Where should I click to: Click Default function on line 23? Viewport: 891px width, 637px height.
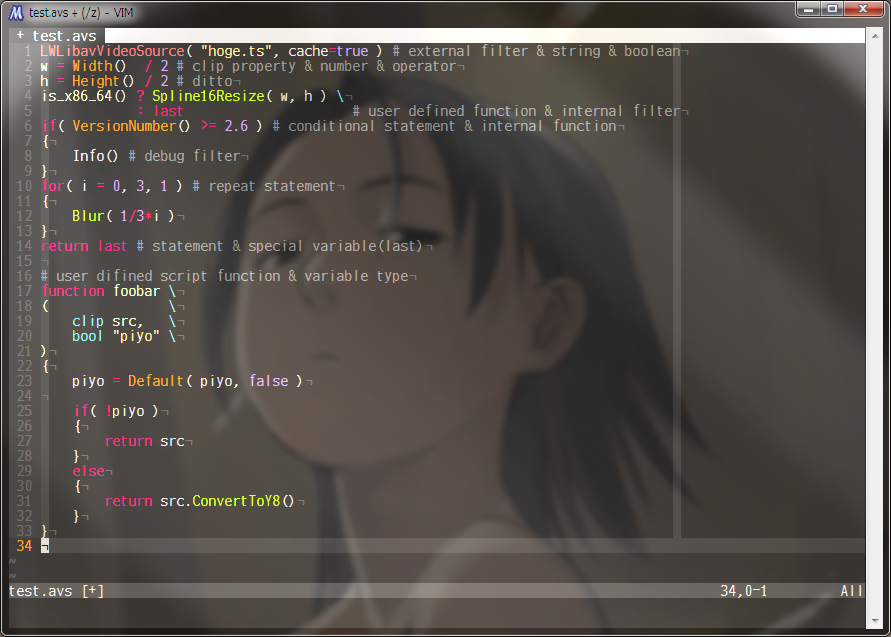tap(156, 381)
